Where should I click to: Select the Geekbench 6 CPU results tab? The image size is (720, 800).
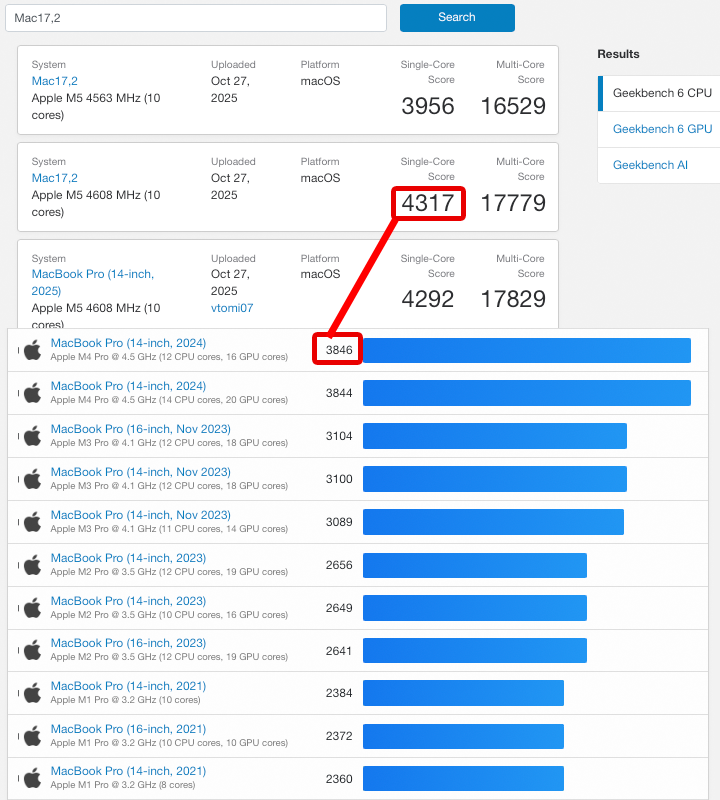pos(662,93)
